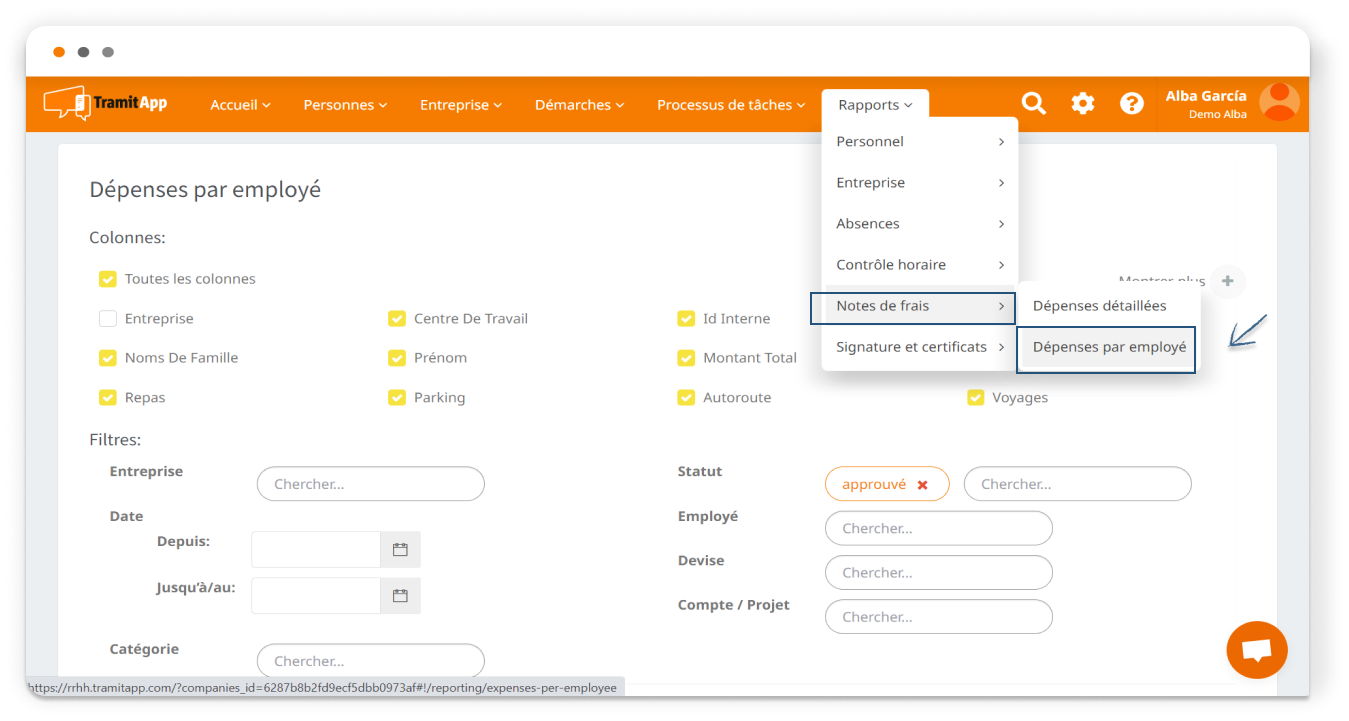
Task: Enable the Entreprise column checkbox
Action: tap(108, 319)
